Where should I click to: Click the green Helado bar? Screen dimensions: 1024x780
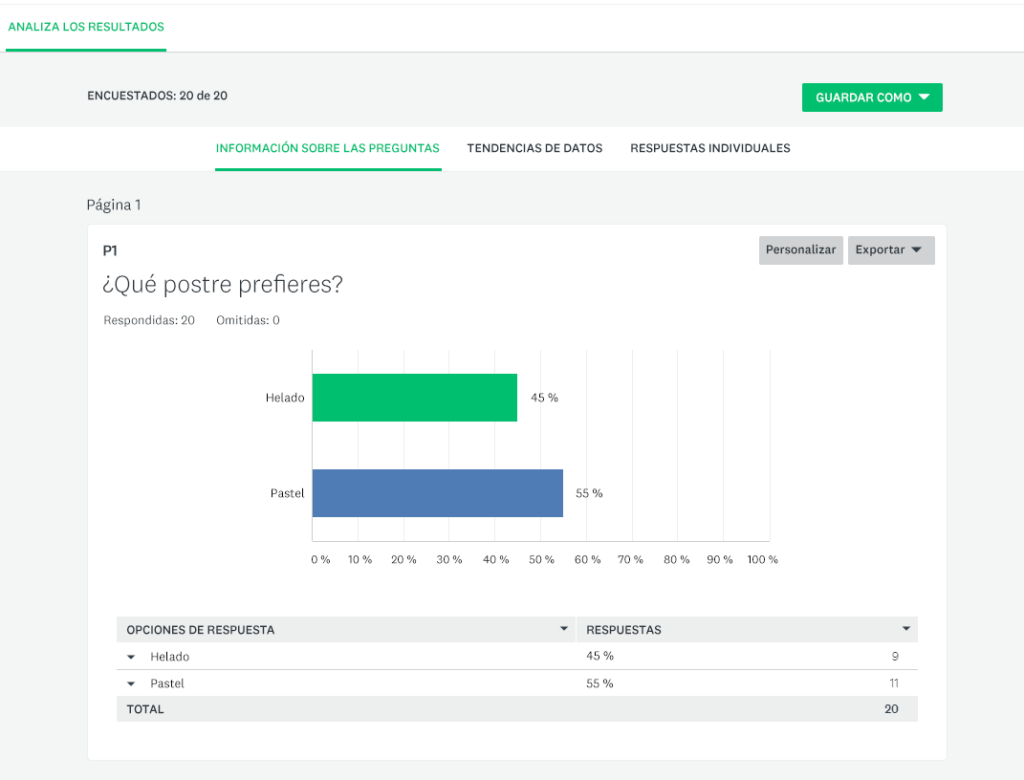[415, 398]
